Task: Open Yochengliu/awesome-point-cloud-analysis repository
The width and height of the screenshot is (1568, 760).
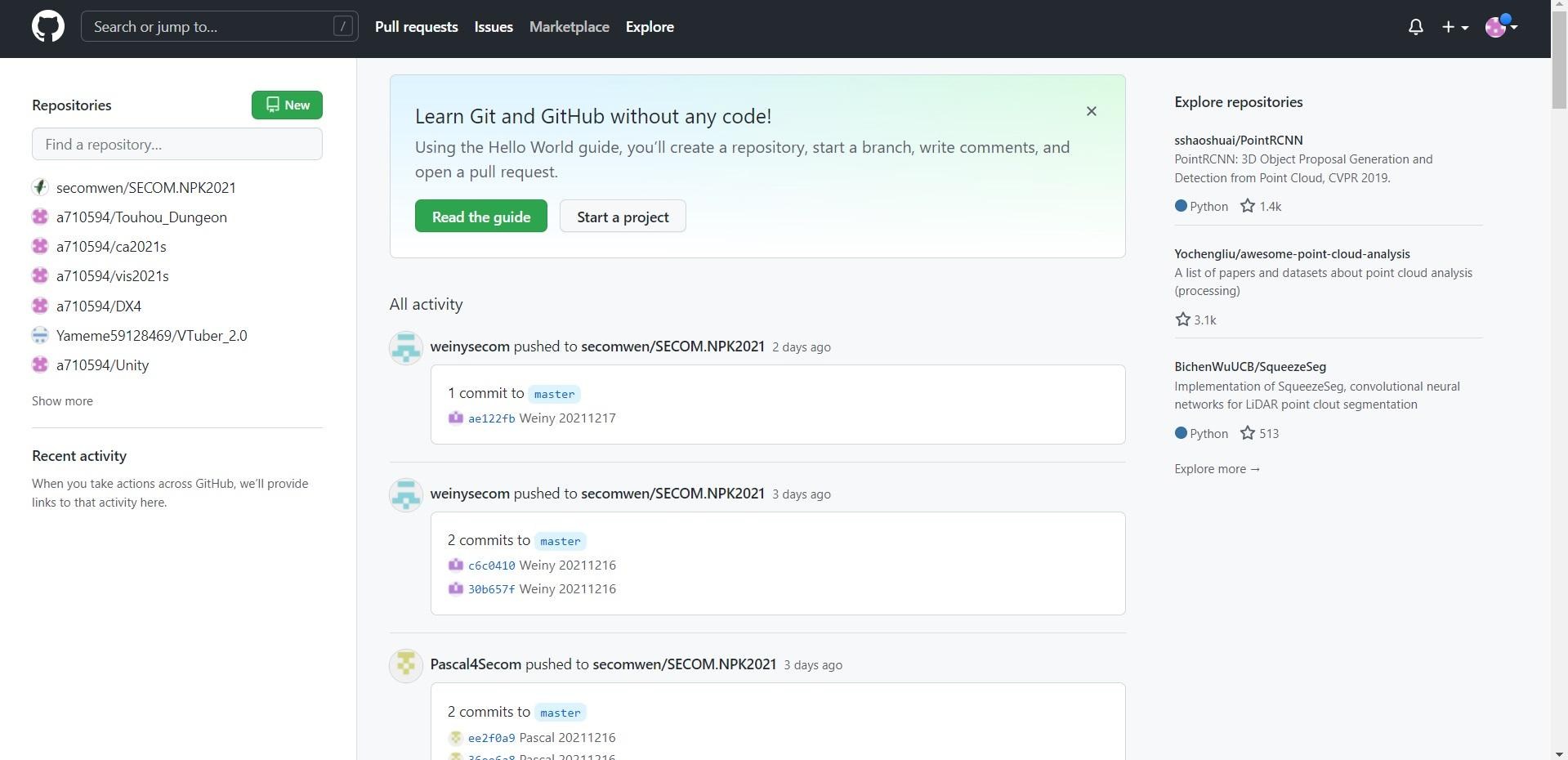Action: coord(1293,254)
